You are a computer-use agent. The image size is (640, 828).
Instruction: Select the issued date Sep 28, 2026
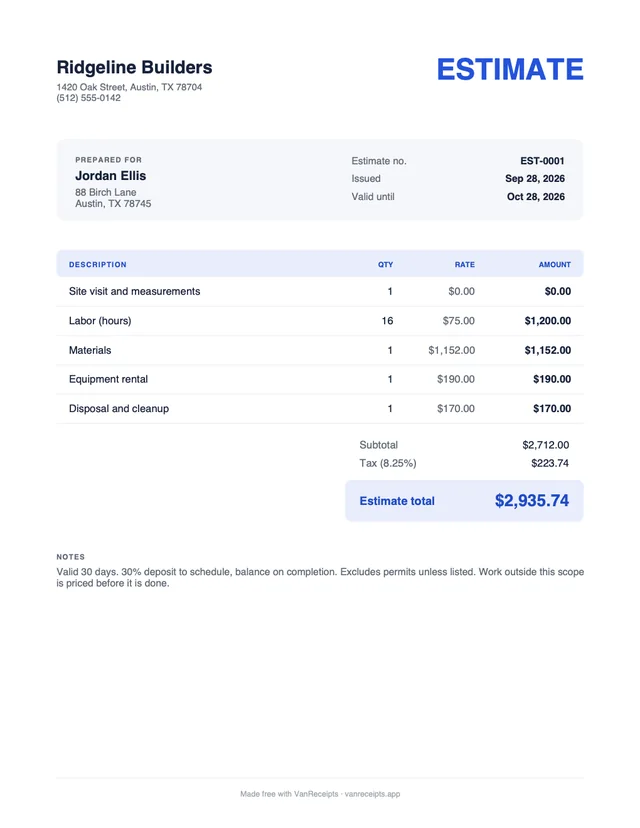535,178
